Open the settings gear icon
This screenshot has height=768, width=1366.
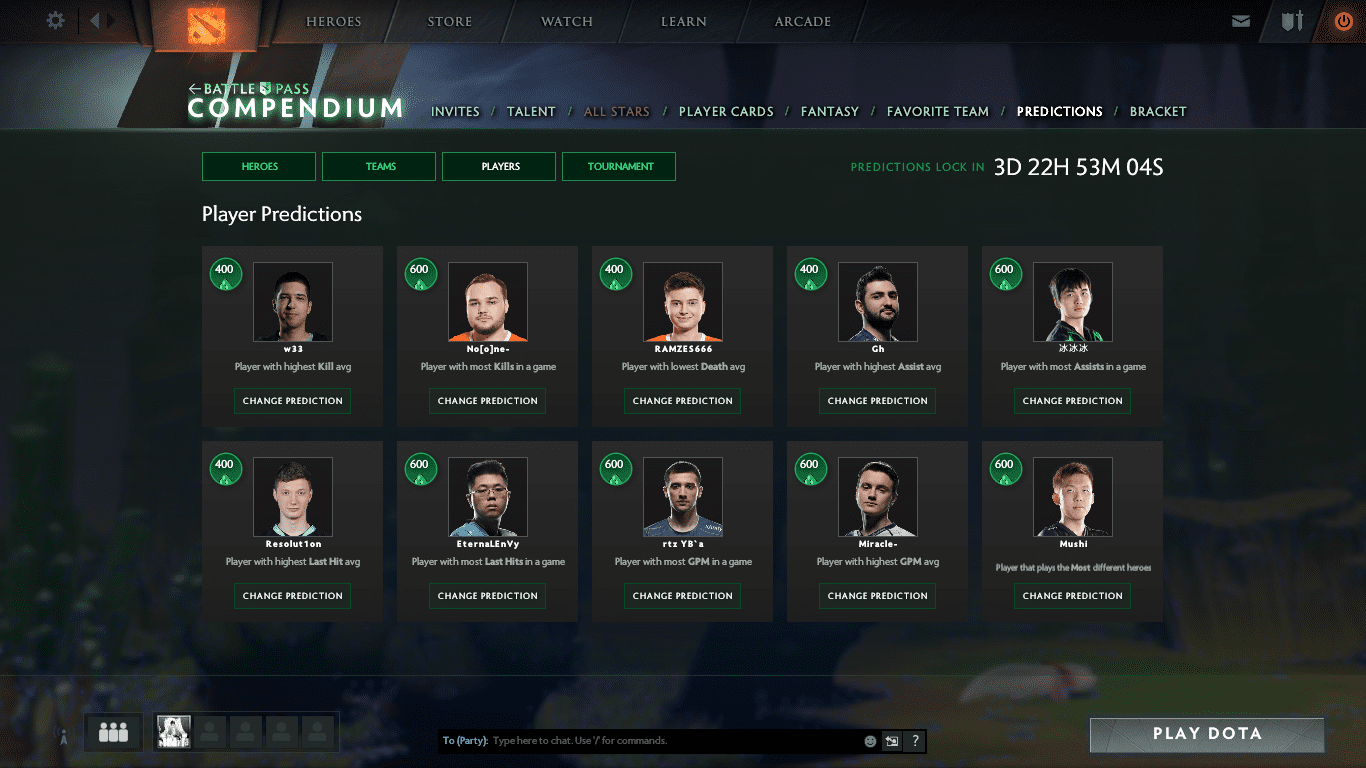[x=56, y=21]
